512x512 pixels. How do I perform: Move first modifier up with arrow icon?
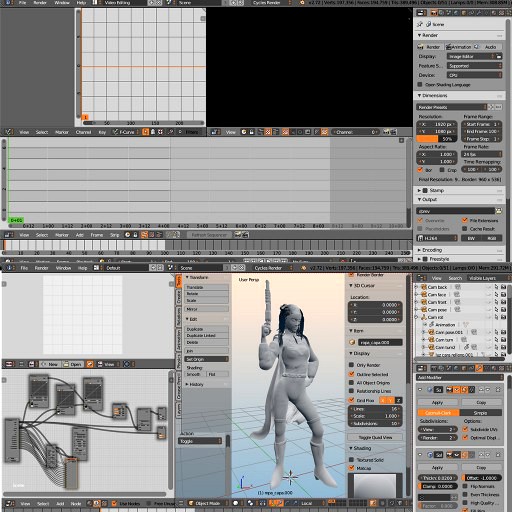click(480, 389)
